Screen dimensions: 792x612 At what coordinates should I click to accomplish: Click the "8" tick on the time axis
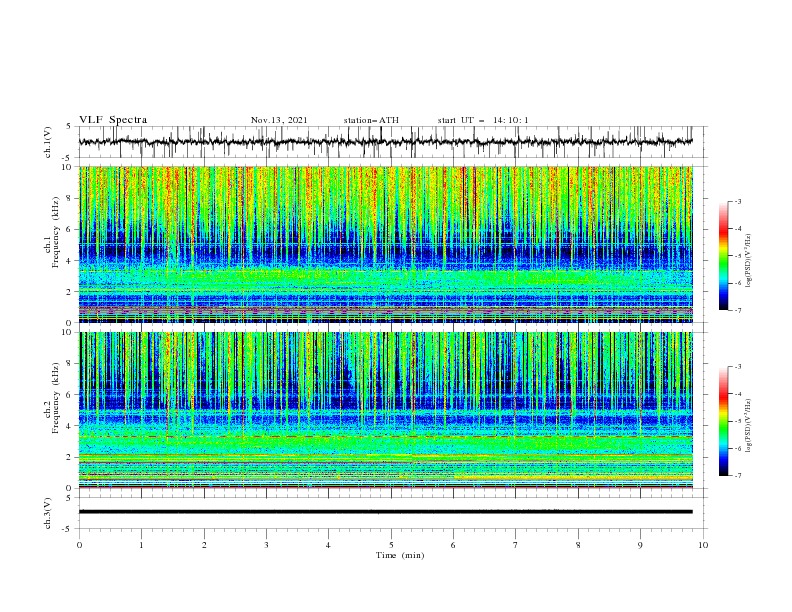coord(578,545)
